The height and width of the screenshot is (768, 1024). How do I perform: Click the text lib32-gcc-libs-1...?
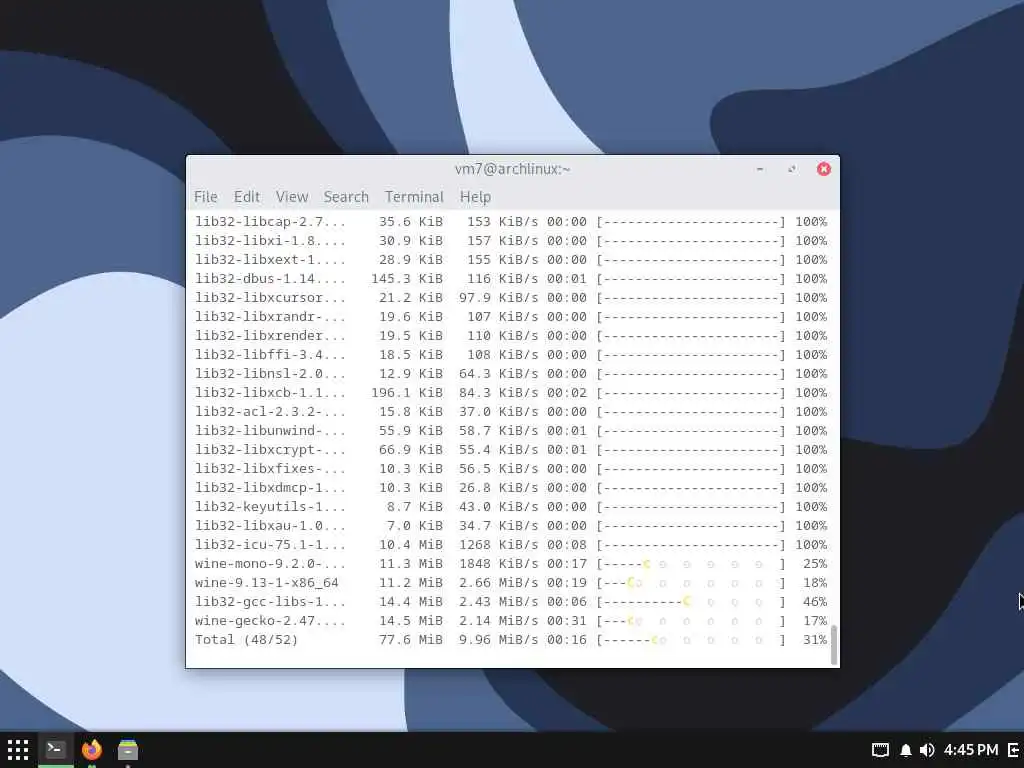tap(258, 601)
